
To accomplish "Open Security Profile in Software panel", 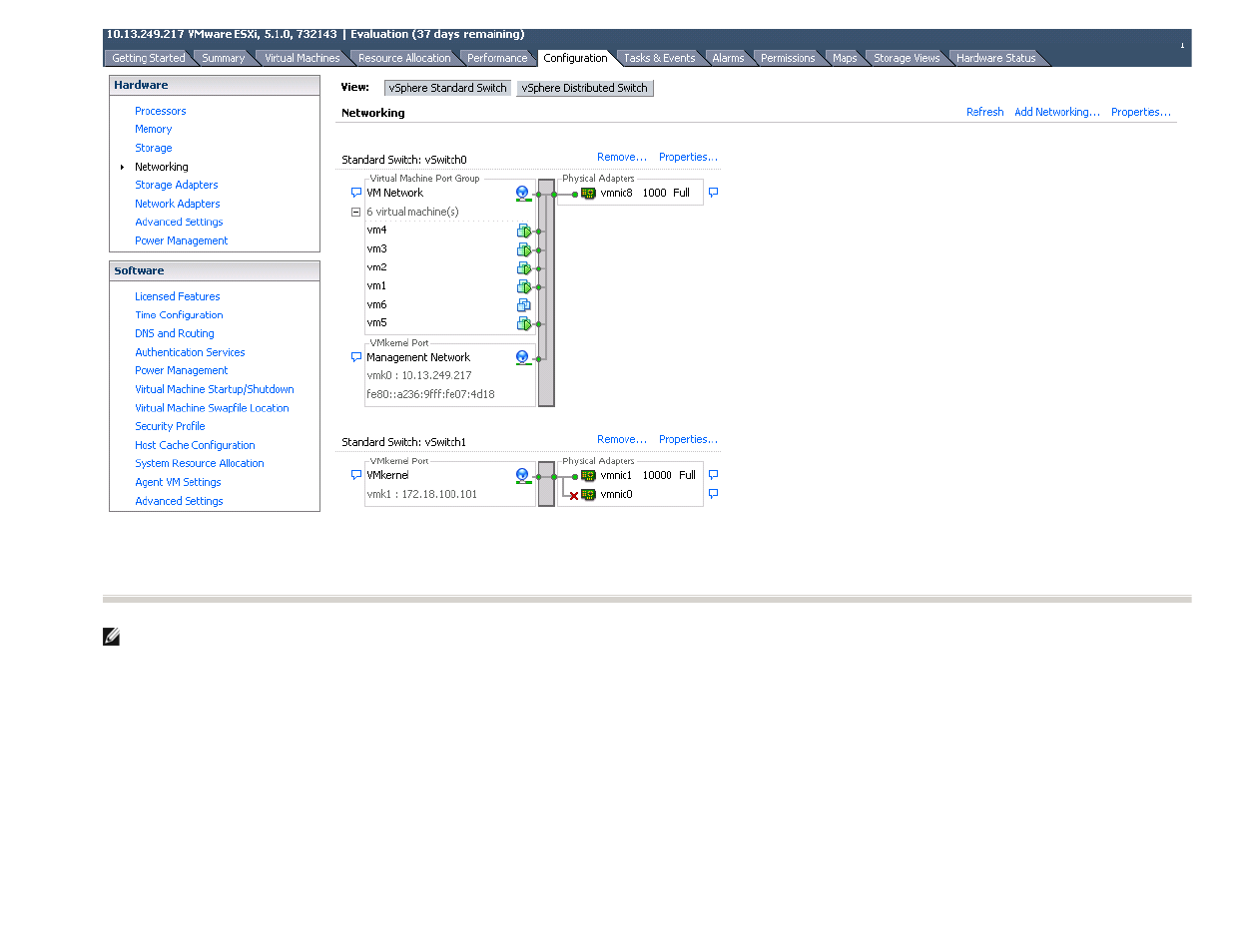I will coord(170,426).
